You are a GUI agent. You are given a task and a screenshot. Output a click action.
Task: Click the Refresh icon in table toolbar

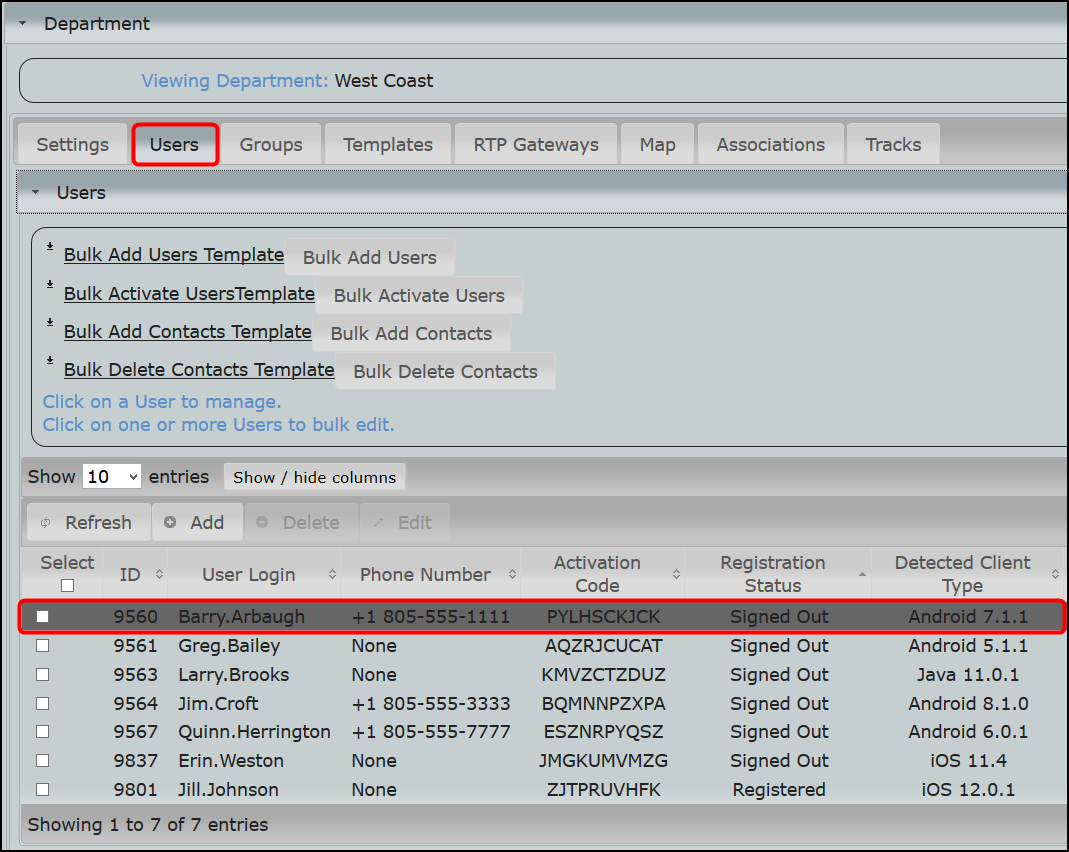46,523
